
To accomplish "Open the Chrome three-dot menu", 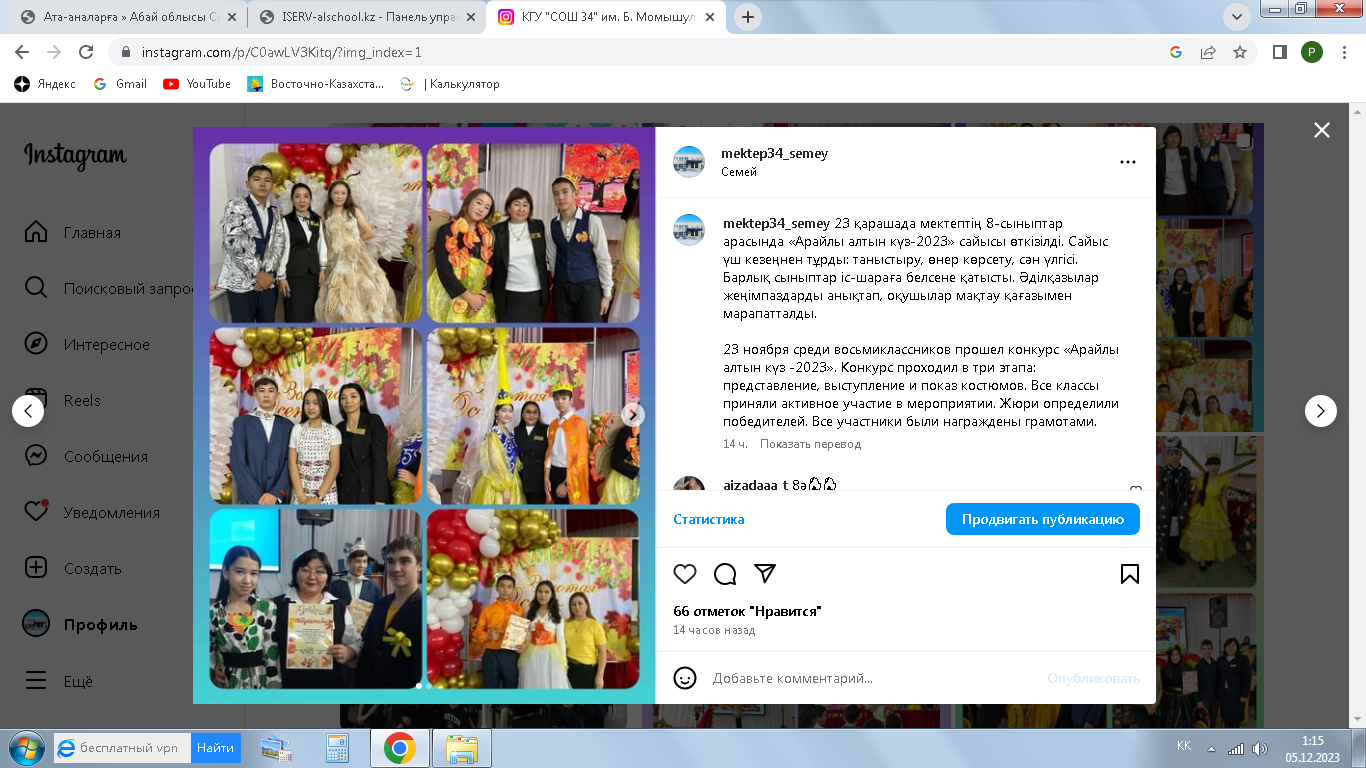I will 1343,52.
